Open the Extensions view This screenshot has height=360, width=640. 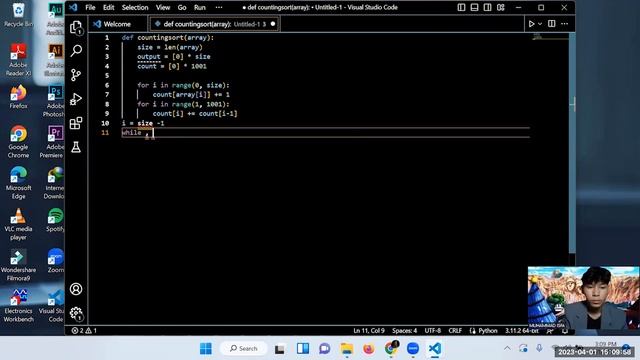pyautogui.click(x=76, y=123)
